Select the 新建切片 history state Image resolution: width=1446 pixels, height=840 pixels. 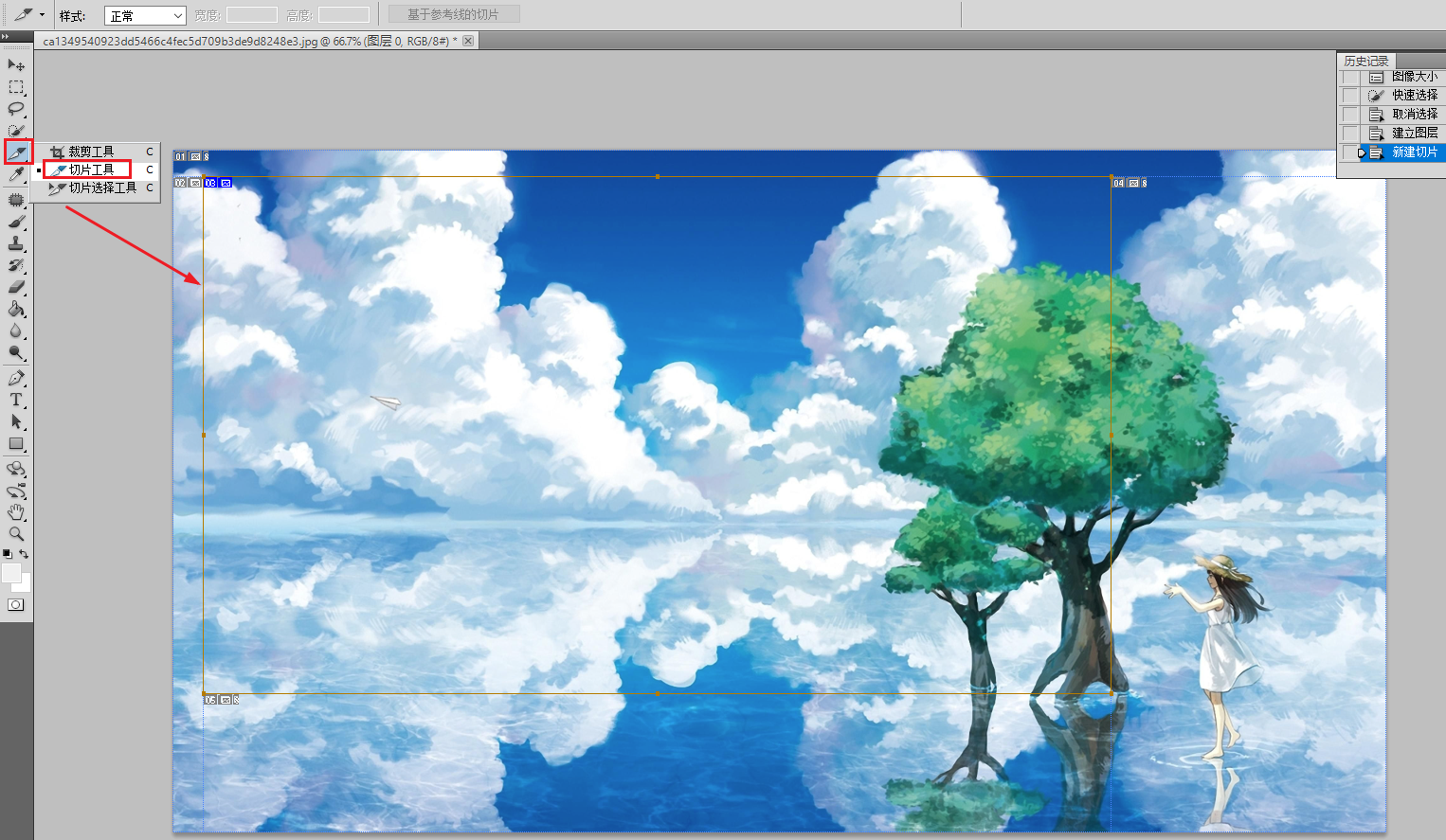(x=1403, y=152)
